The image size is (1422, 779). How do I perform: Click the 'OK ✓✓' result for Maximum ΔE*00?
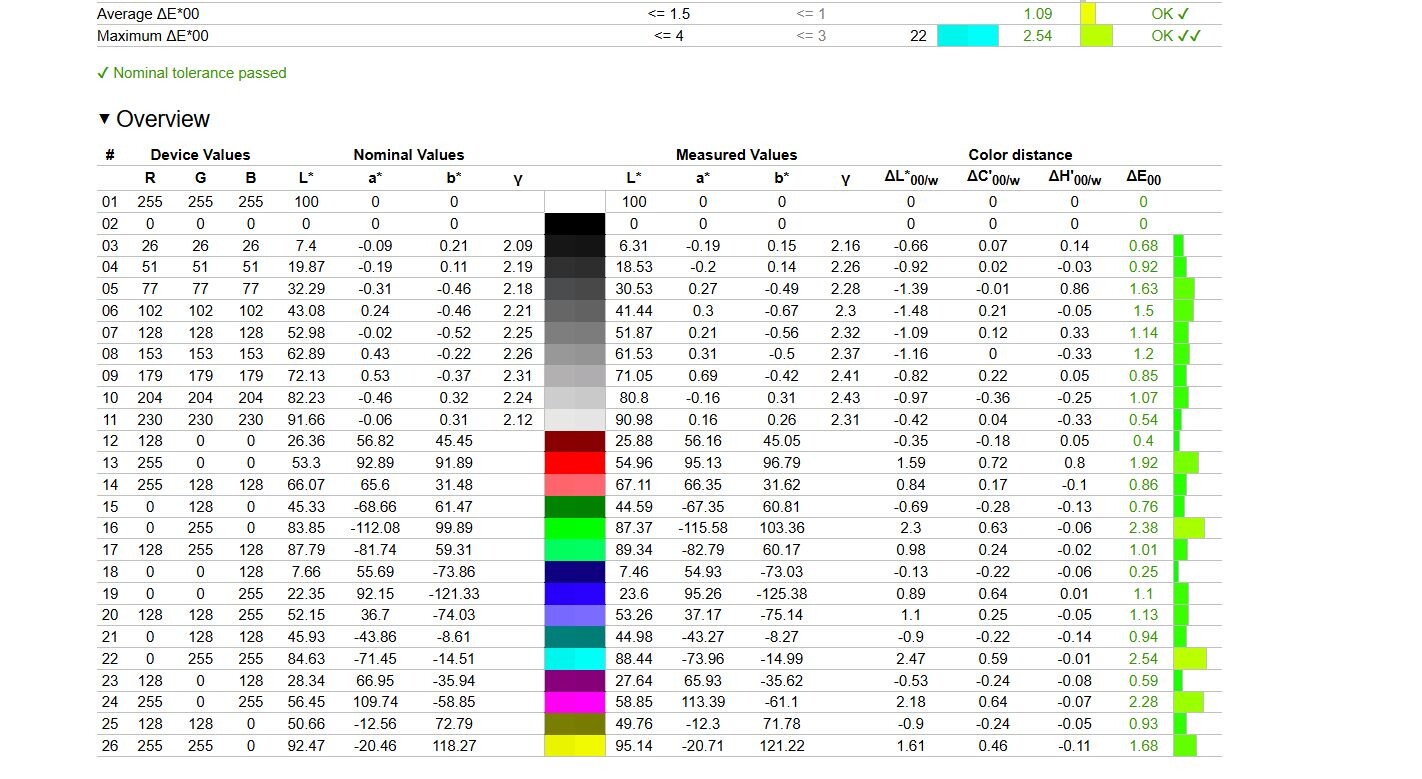click(x=1176, y=36)
